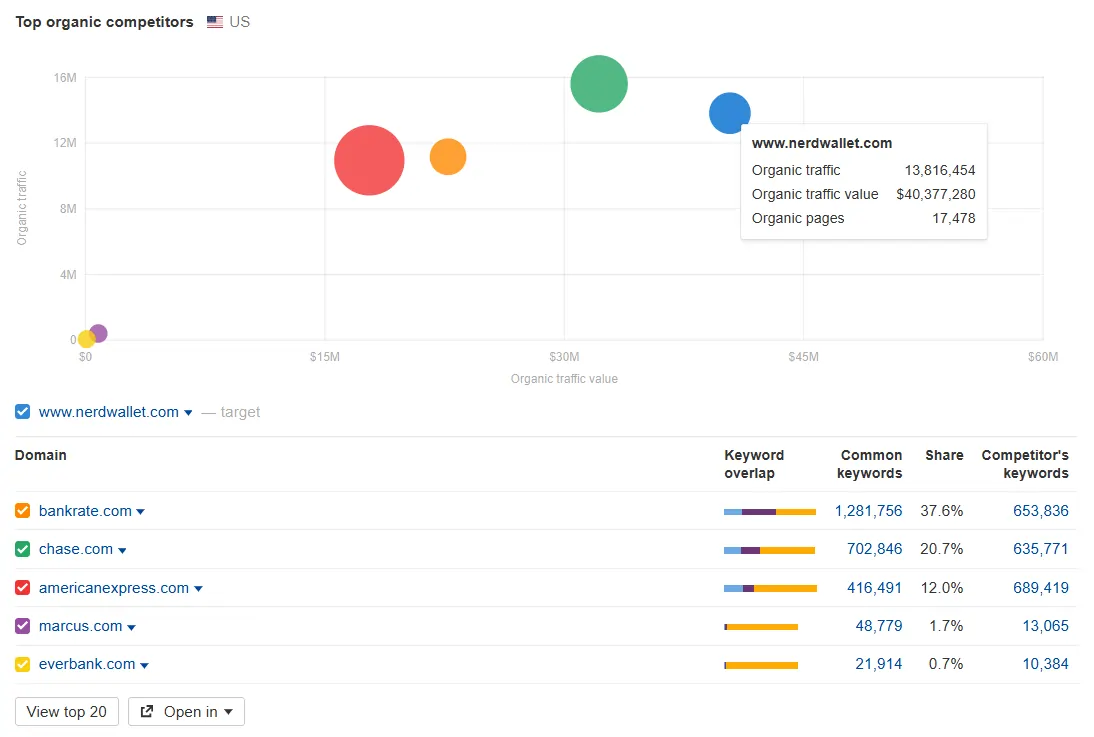Click marcus.com share value 1.7%
Image resolution: width=1094 pixels, height=737 pixels.
[946, 626]
